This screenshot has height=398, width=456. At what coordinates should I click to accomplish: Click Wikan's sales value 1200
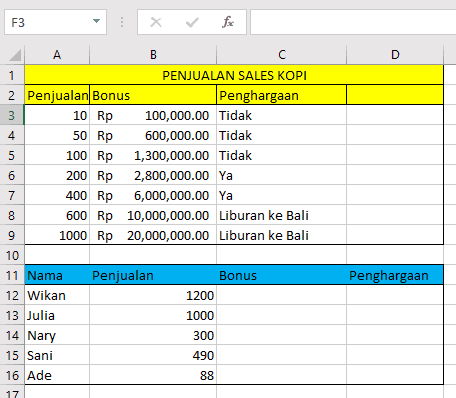[153, 295]
